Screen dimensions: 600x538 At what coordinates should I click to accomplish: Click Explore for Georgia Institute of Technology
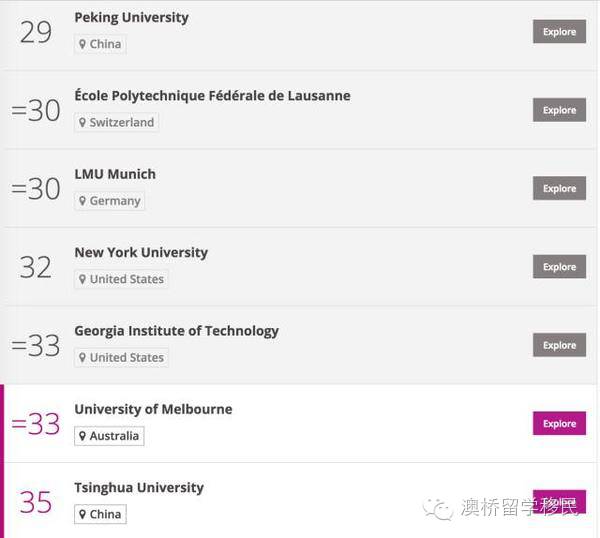point(559,345)
